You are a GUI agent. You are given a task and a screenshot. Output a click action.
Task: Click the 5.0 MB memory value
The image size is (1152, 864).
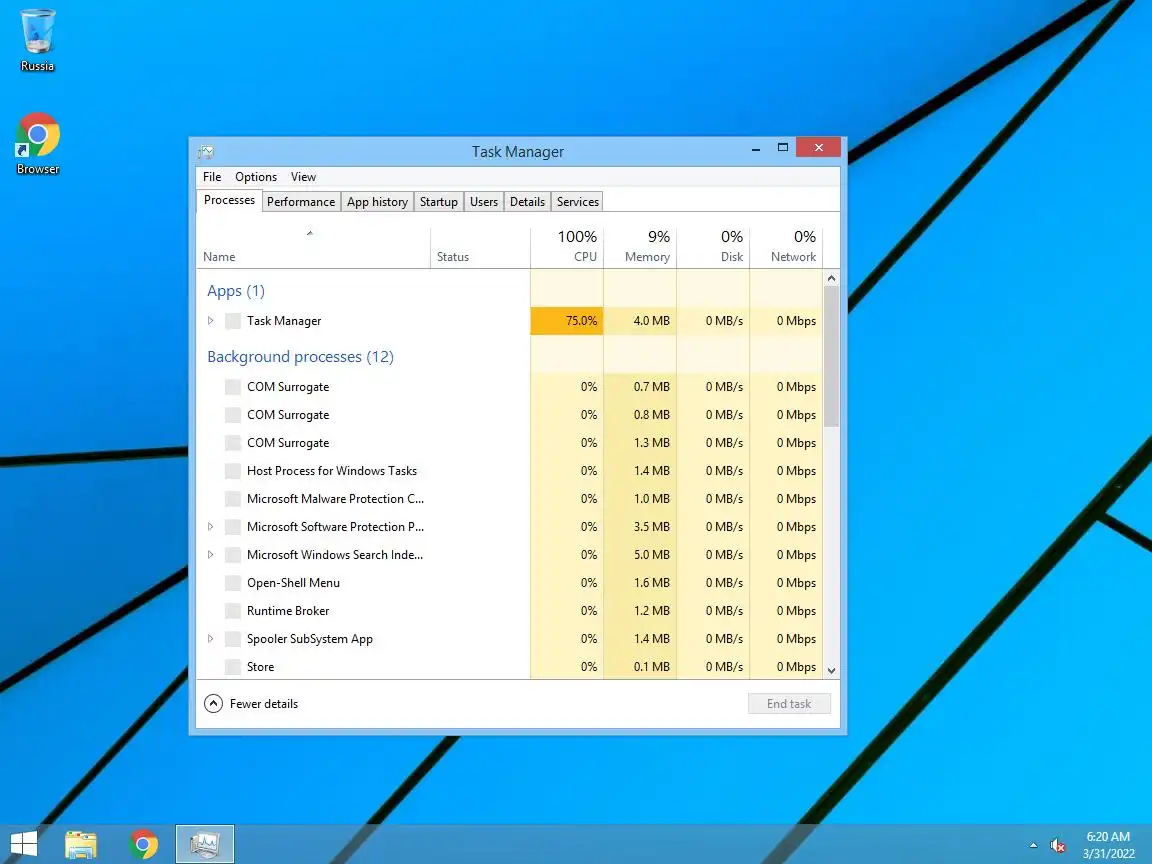pos(652,555)
